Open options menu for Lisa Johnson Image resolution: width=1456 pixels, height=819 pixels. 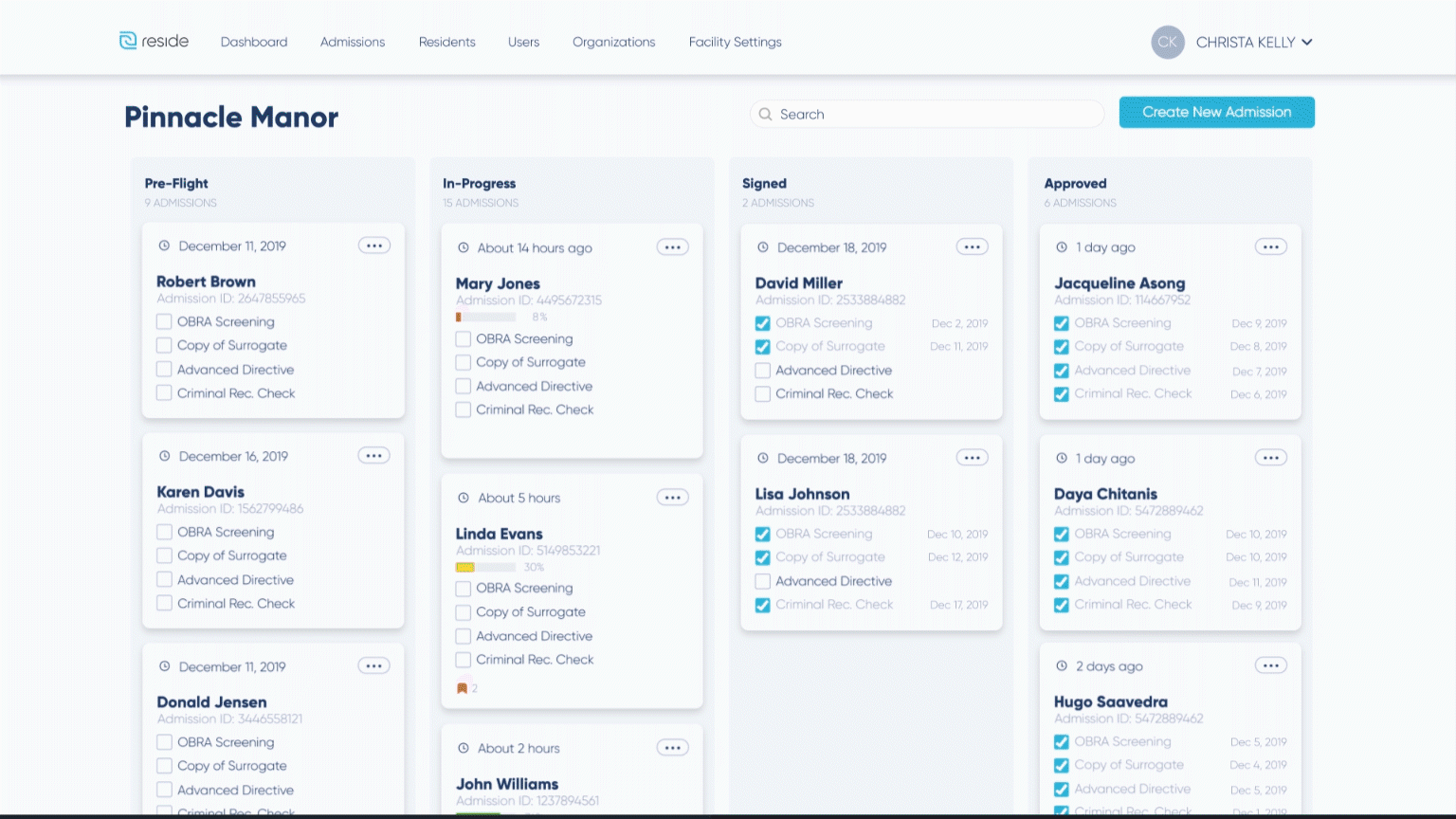click(972, 458)
